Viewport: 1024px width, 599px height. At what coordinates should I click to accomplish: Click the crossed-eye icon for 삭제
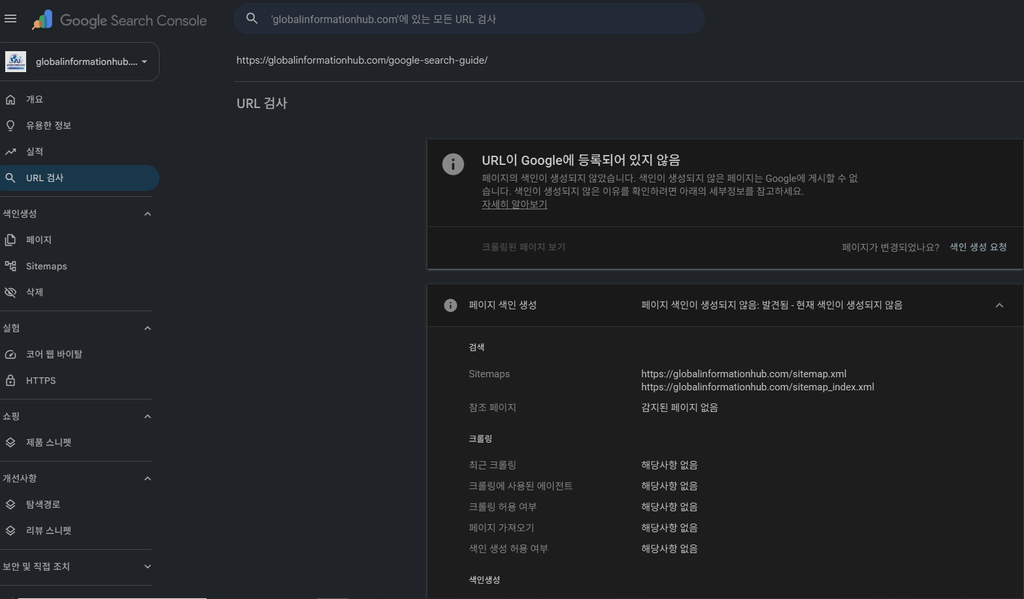coord(10,292)
